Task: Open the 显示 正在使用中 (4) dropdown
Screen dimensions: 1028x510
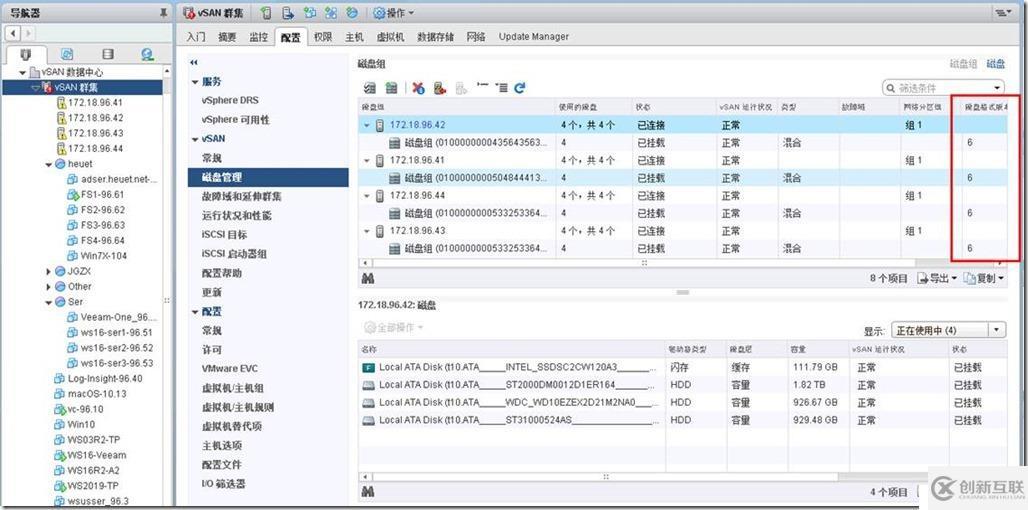Action: (947, 330)
